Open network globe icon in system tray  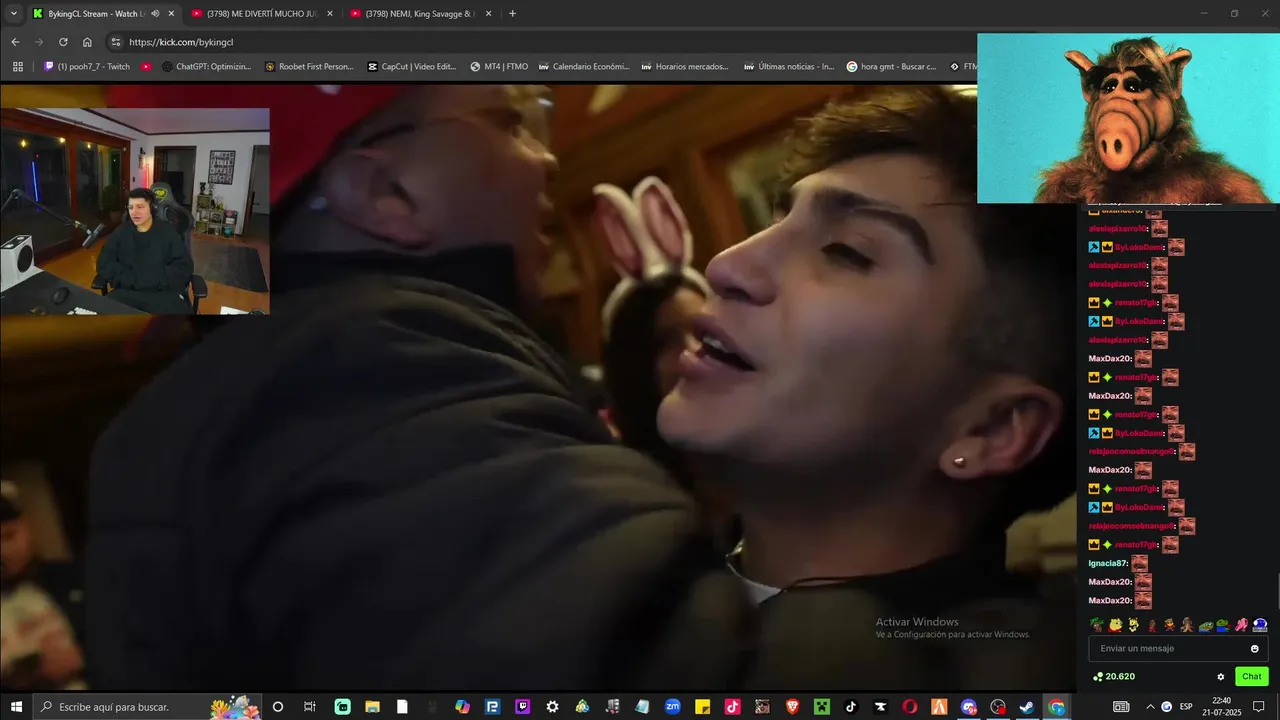tap(1166, 707)
